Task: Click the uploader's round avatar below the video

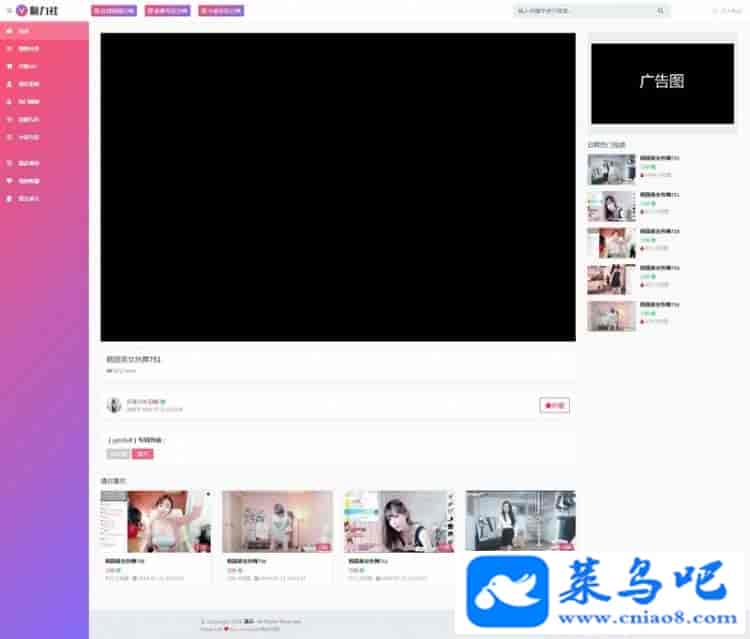Action: pyautogui.click(x=114, y=405)
